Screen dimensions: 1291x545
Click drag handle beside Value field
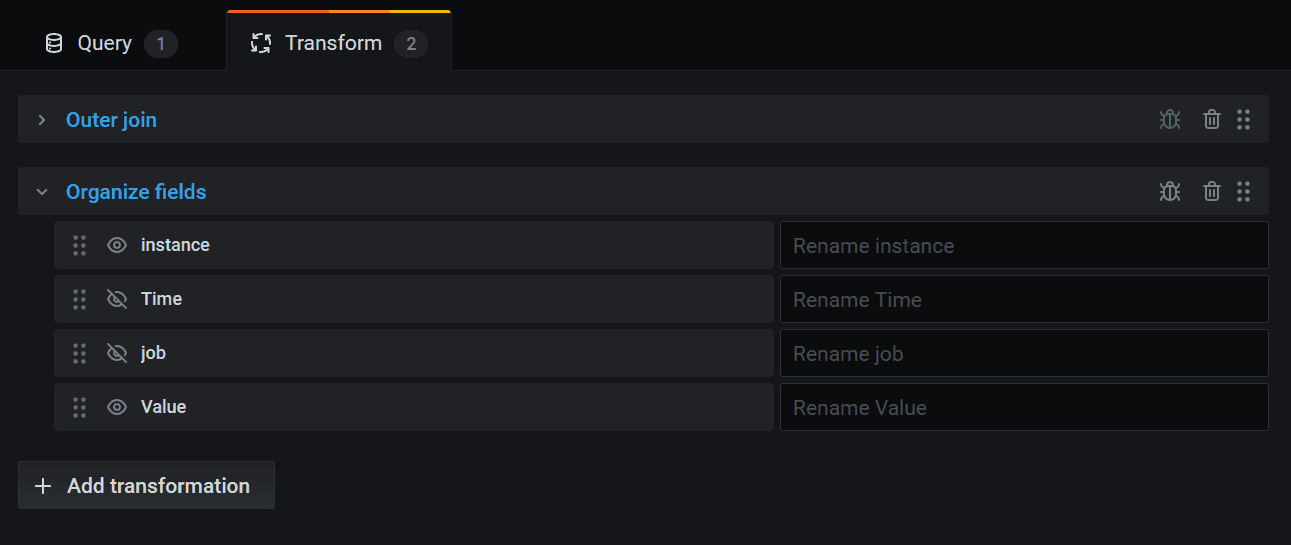click(80, 408)
